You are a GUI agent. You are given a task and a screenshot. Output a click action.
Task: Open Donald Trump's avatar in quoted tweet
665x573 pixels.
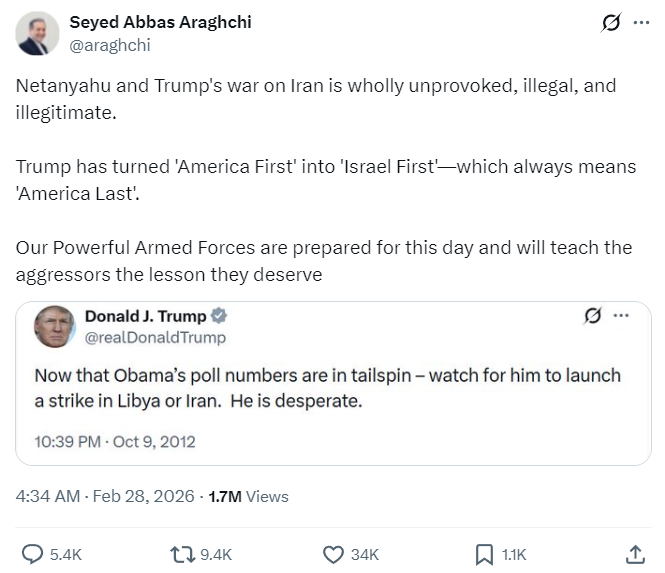(x=55, y=327)
